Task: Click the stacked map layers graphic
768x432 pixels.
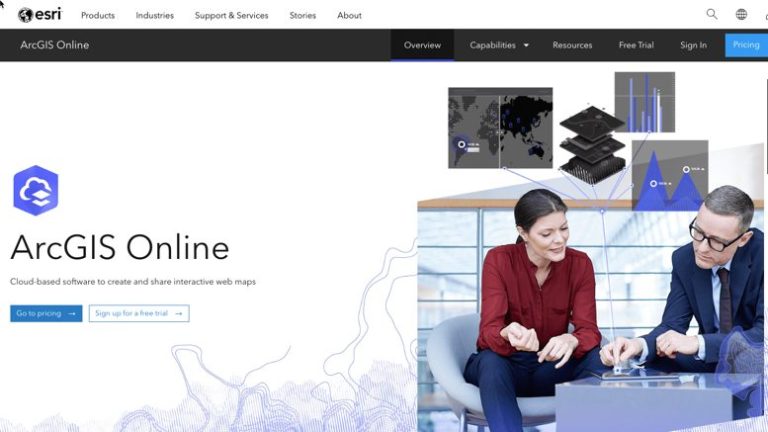Action: coord(592,144)
